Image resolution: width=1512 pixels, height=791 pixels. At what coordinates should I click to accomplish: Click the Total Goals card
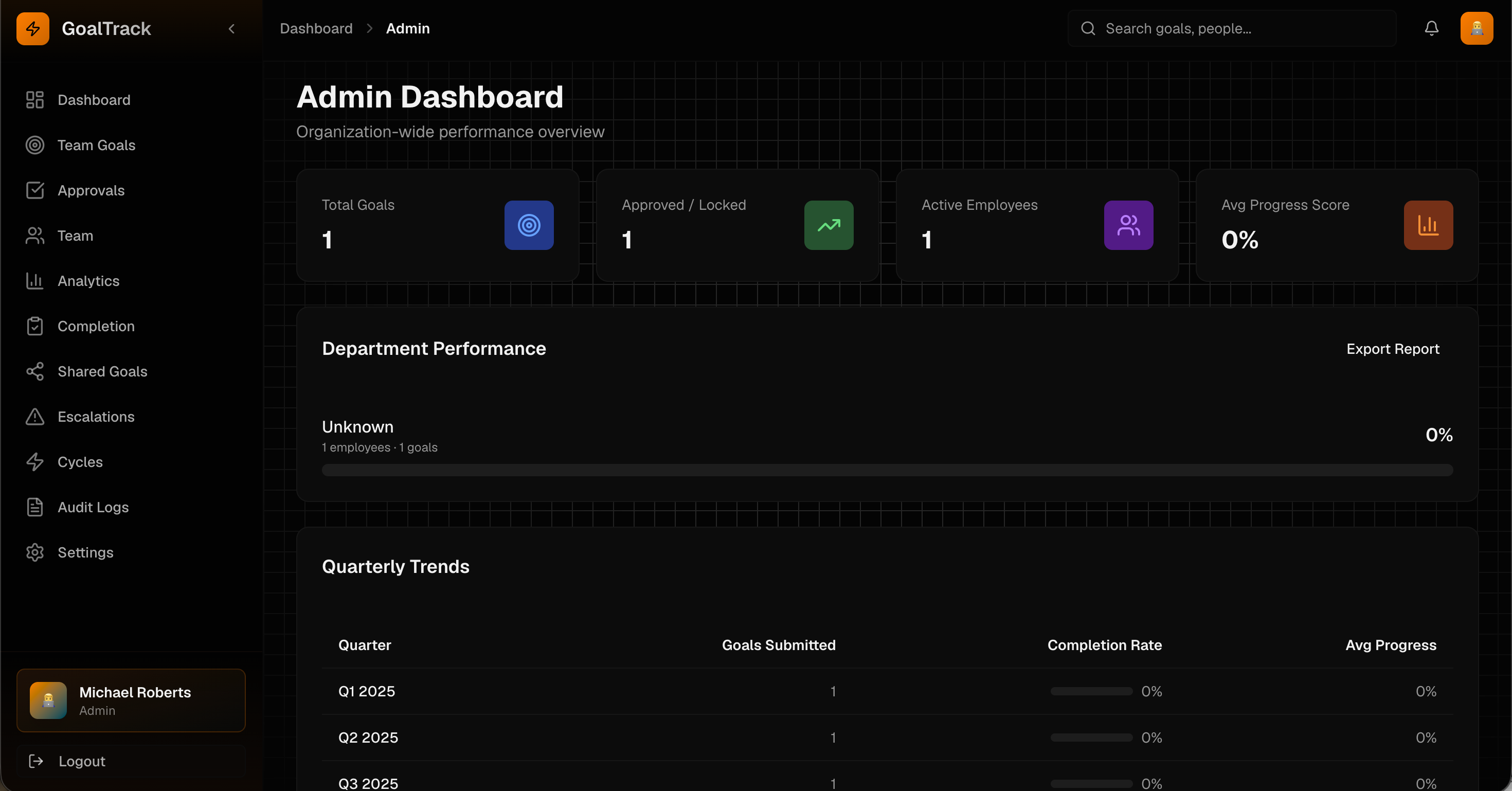(437, 225)
